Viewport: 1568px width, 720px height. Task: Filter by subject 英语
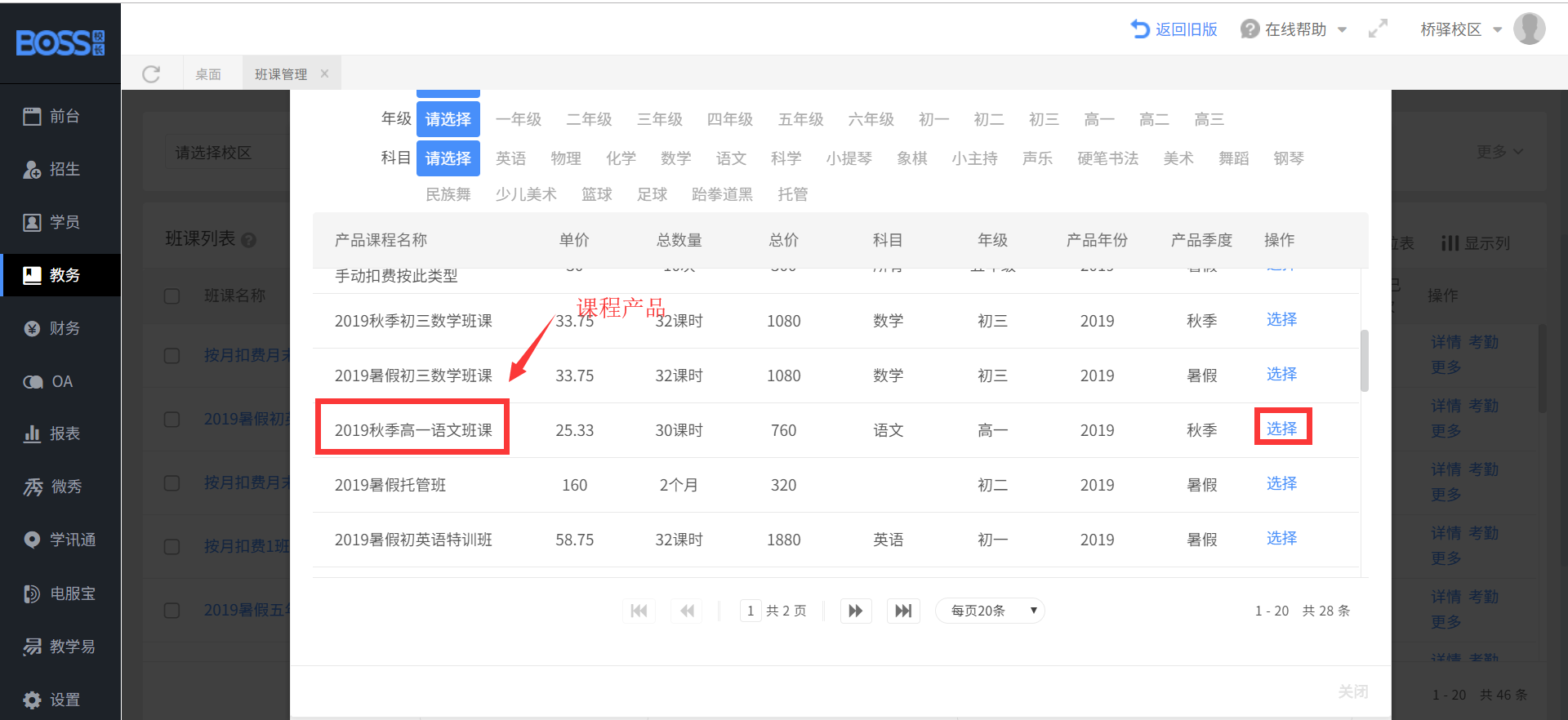[510, 158]
